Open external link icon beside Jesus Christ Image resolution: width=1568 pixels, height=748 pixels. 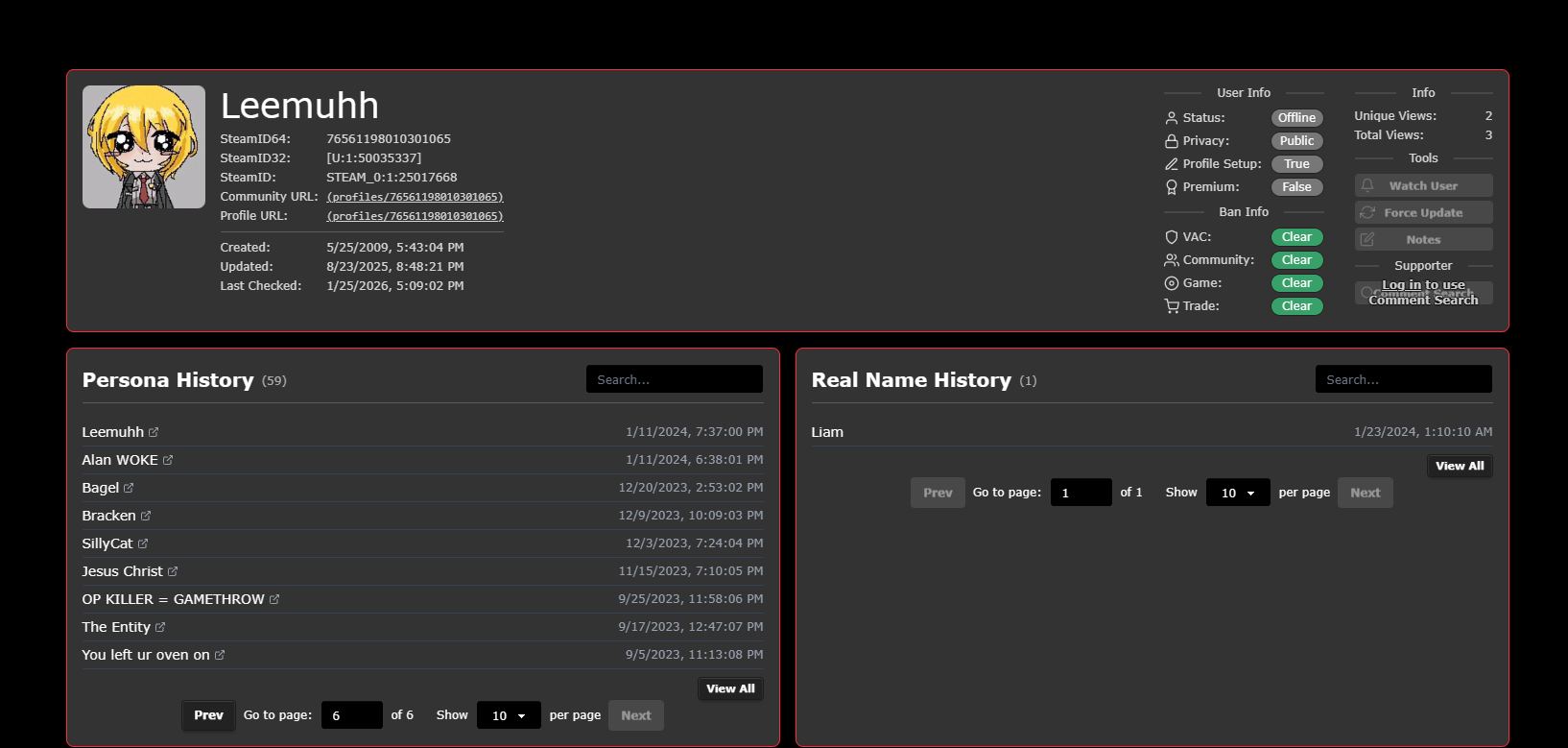click(x=173, y=571)
